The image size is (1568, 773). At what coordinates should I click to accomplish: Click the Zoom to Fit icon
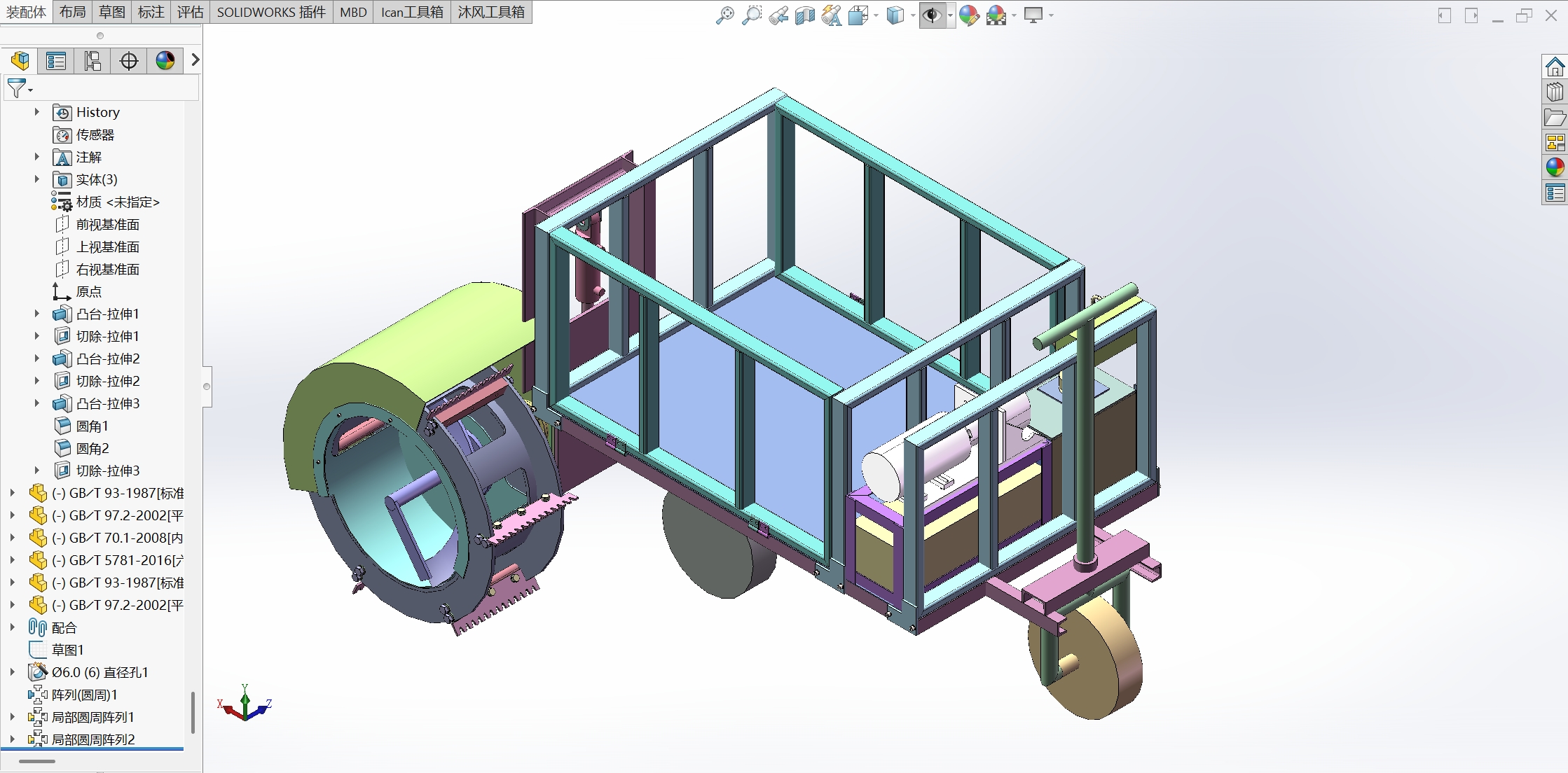coord(725,15)
